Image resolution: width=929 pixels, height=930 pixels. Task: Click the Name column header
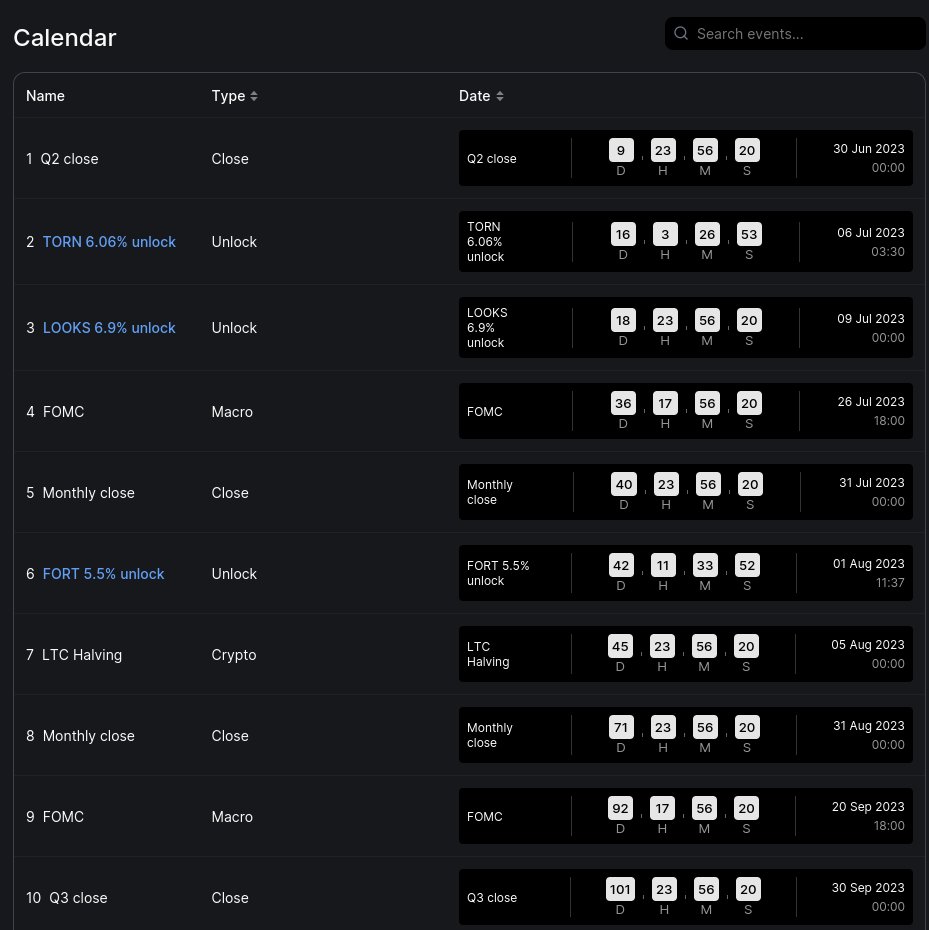(45, 96)
